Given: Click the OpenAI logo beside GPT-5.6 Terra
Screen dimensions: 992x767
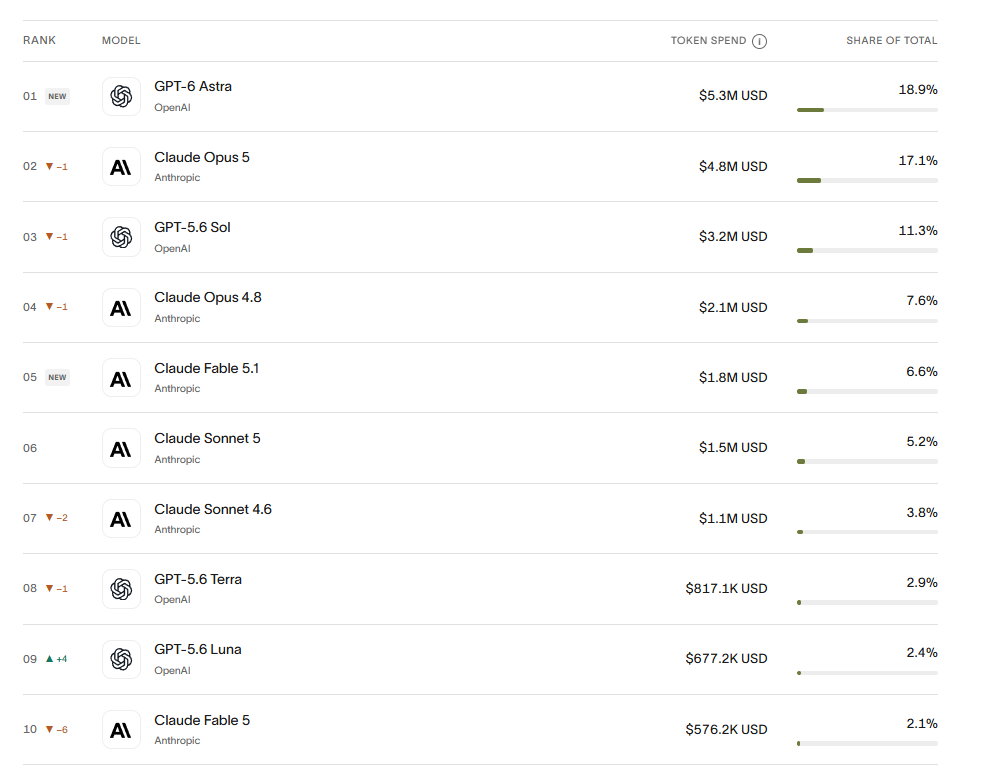Looking at the screenshot, I should tap(121, 589).
